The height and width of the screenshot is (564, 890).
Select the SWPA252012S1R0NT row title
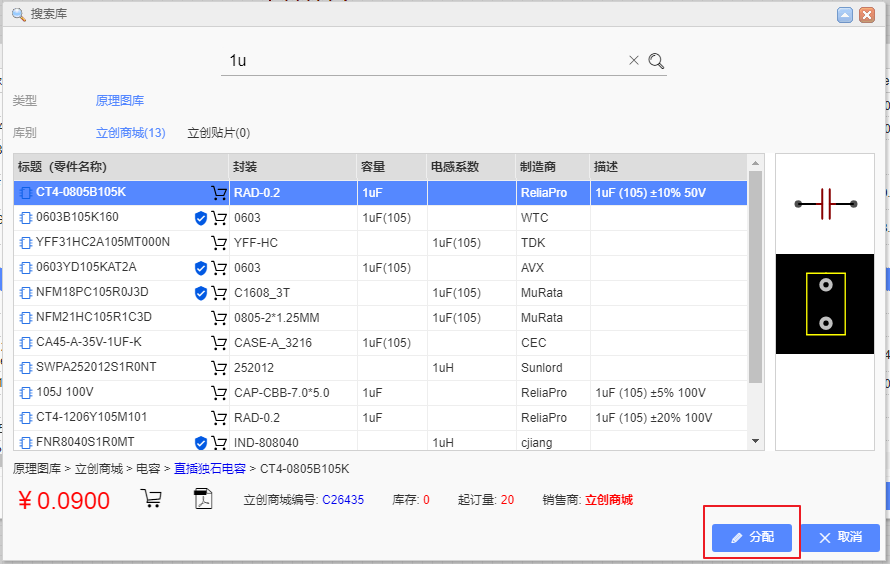[96, 367]
